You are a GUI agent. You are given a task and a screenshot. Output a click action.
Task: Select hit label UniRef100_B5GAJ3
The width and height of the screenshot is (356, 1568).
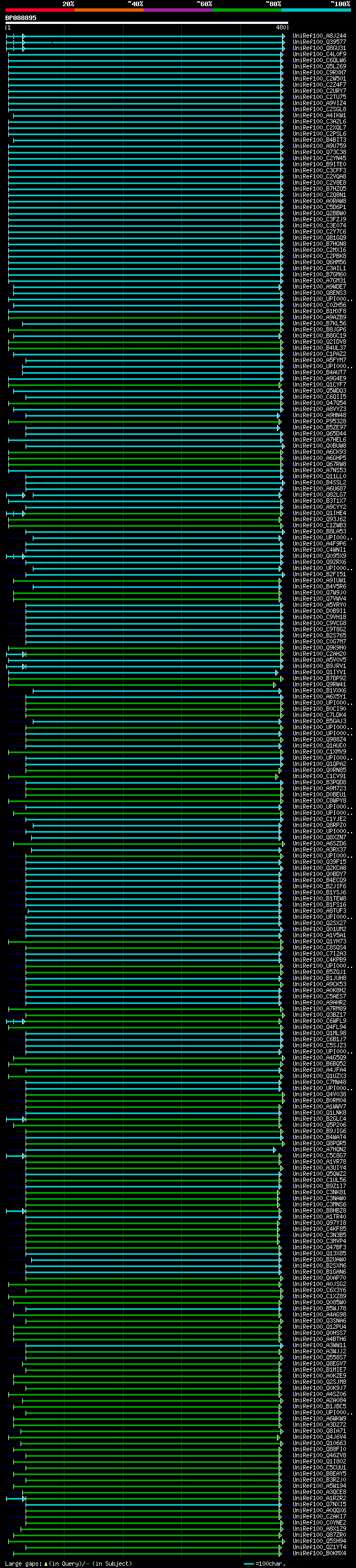point(319,721)
